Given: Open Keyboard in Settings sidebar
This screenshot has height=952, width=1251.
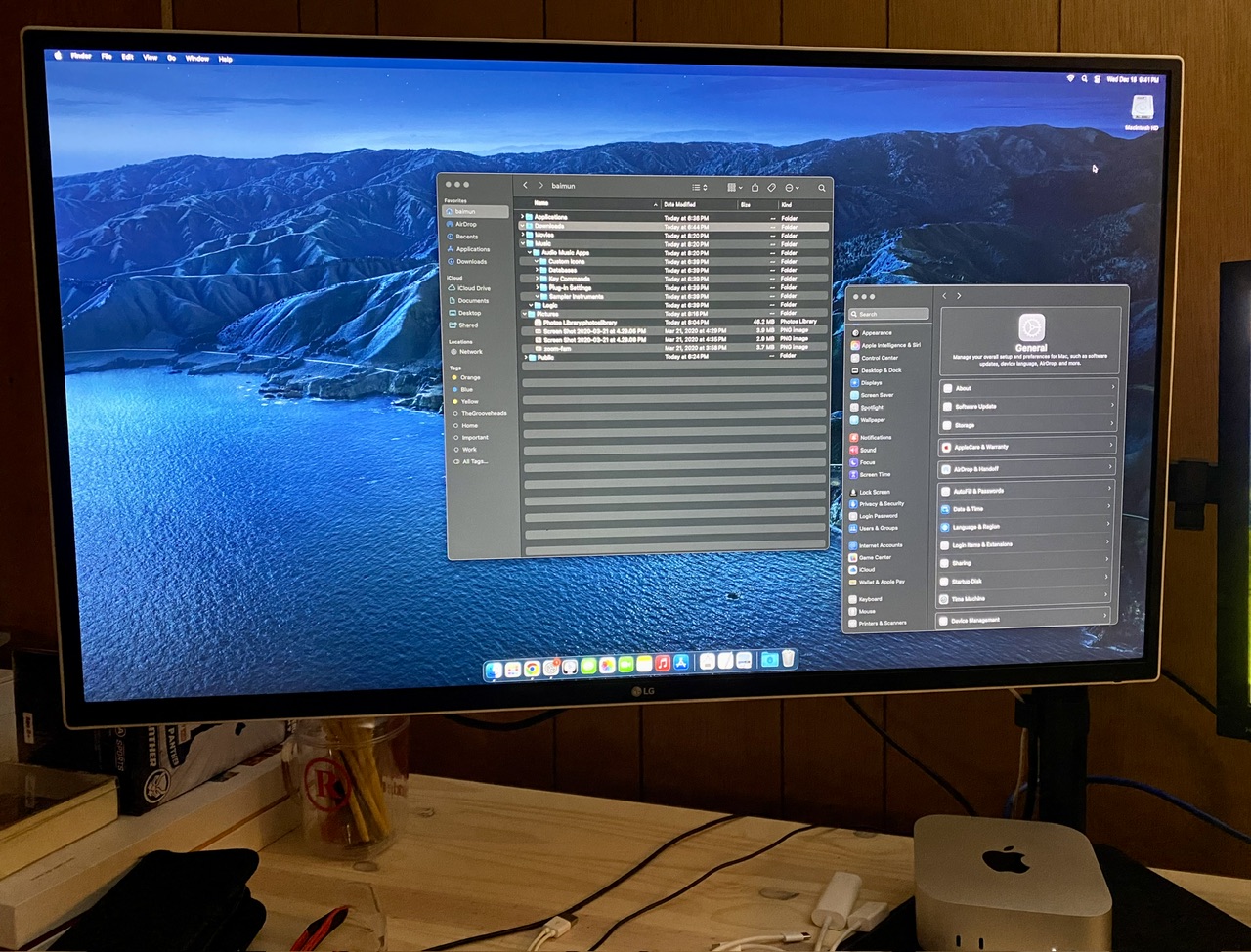Looking at the screenshot, I should (866, 599).
